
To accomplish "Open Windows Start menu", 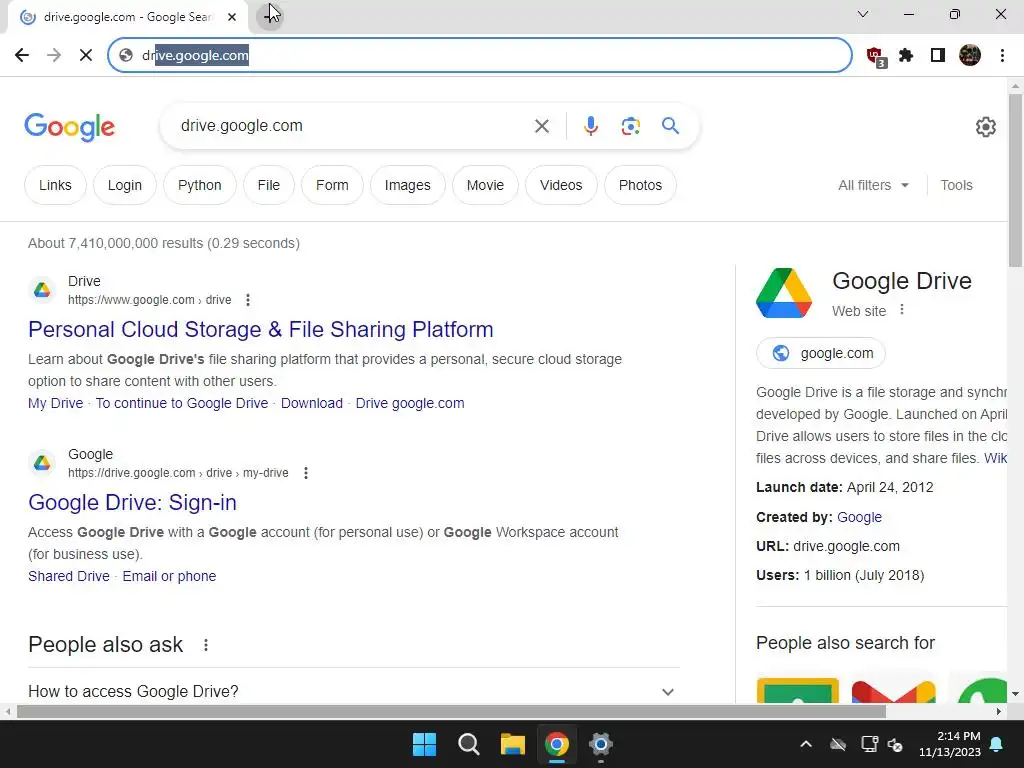I will tap(424, 744).
